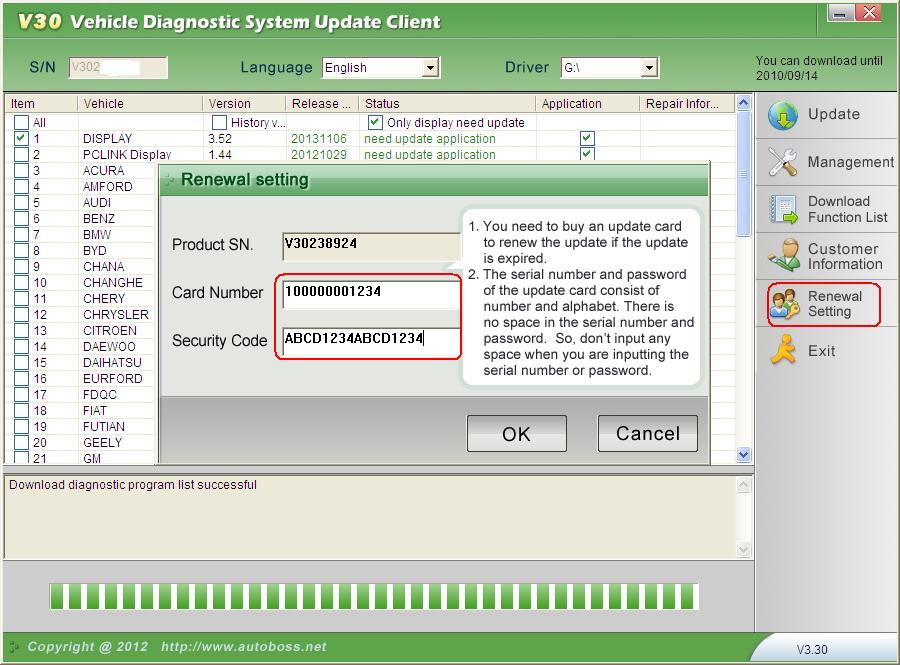Image resolution: width=900 pixels, height=665 pixels.
Task: Toggle DISPLAY application checkbox
Action: [x=587, y=138]
